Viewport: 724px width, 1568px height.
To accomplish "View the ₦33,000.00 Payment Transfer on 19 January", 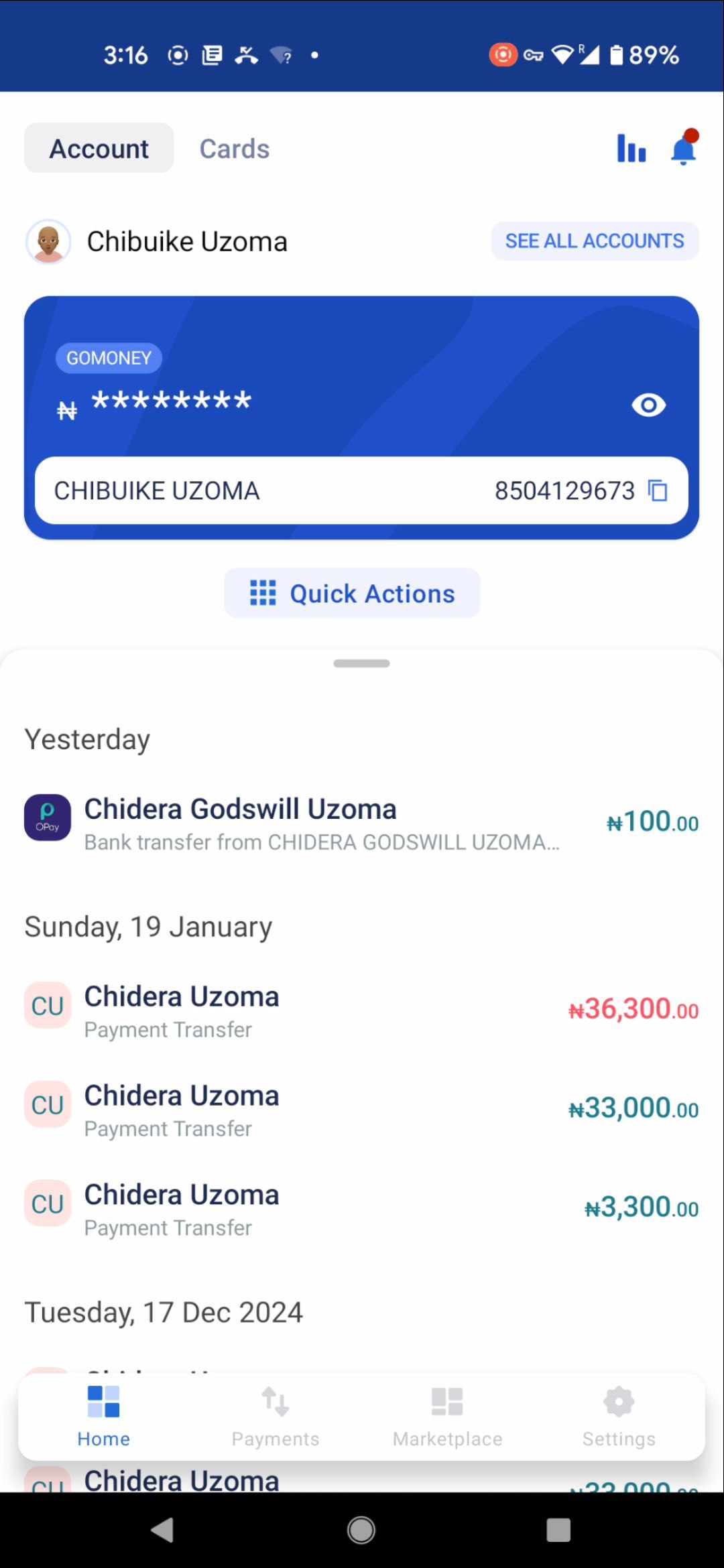I will [x=362, y=1110].
